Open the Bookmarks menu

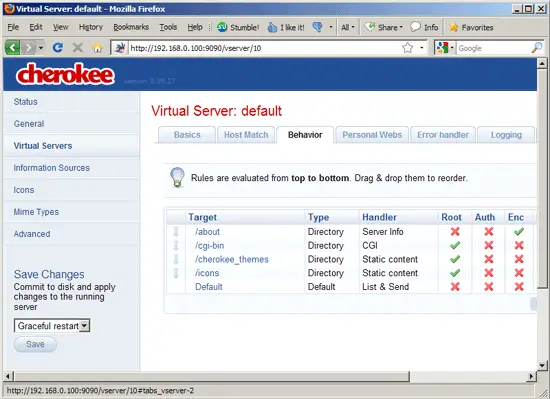131,27
